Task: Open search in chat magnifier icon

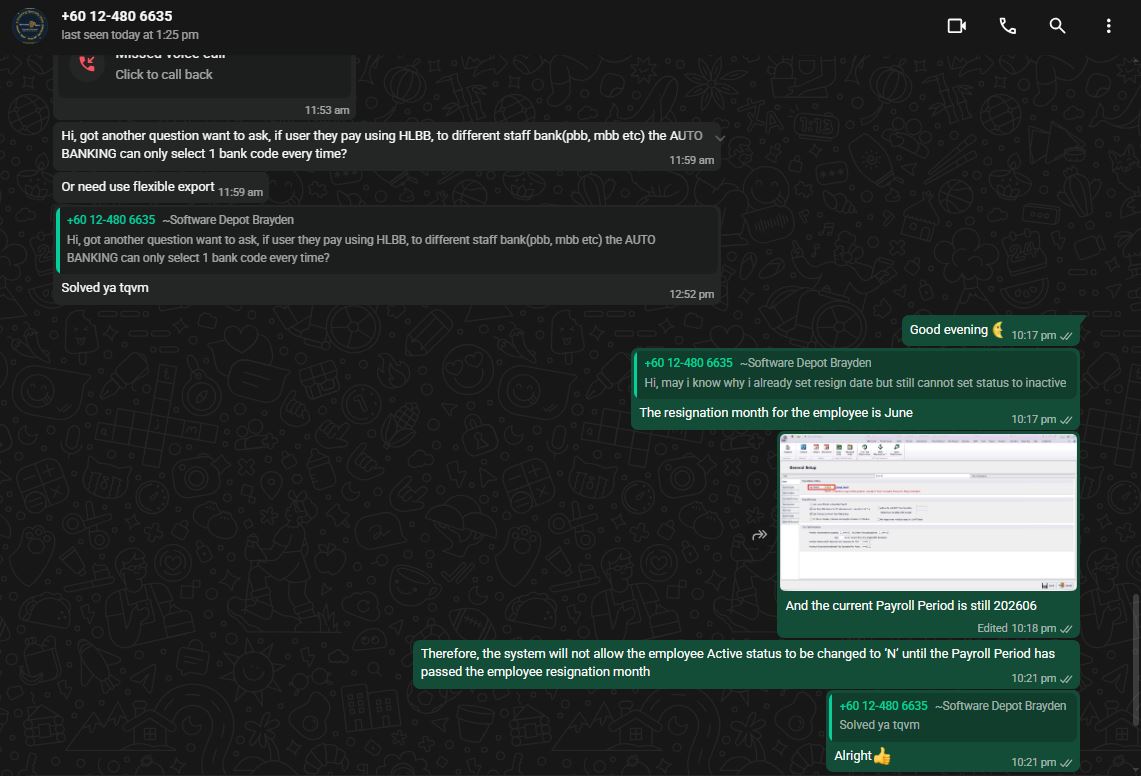Action: [x=1057, y=26]
